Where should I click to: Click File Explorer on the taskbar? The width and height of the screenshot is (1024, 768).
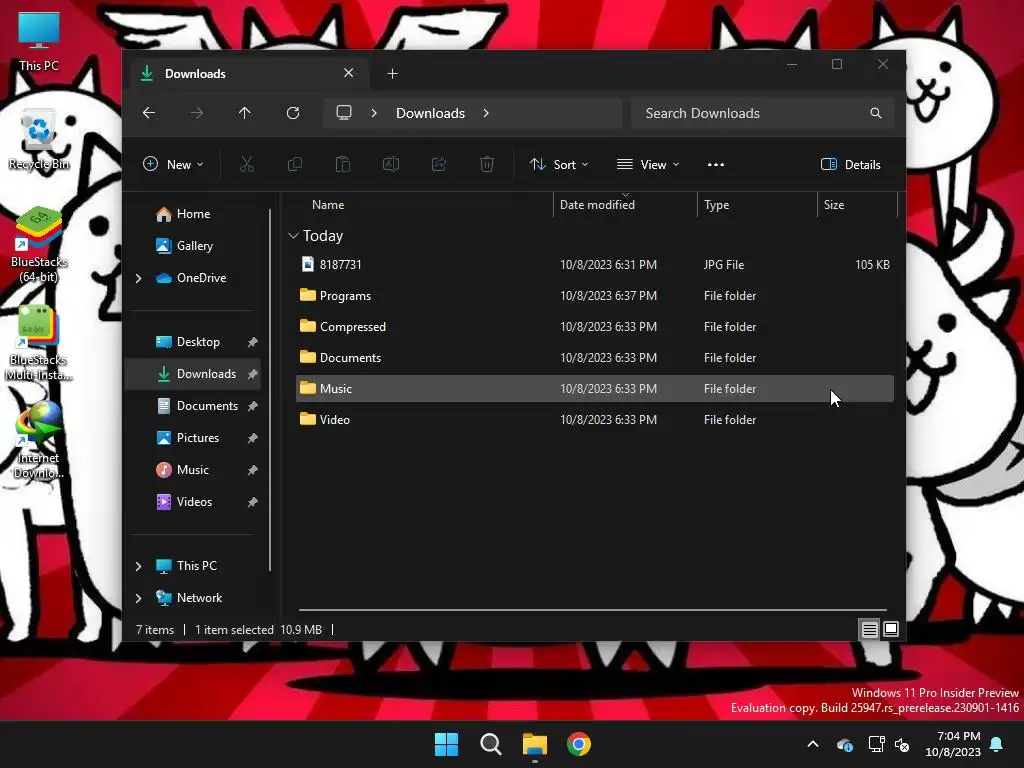coord(535,744)
